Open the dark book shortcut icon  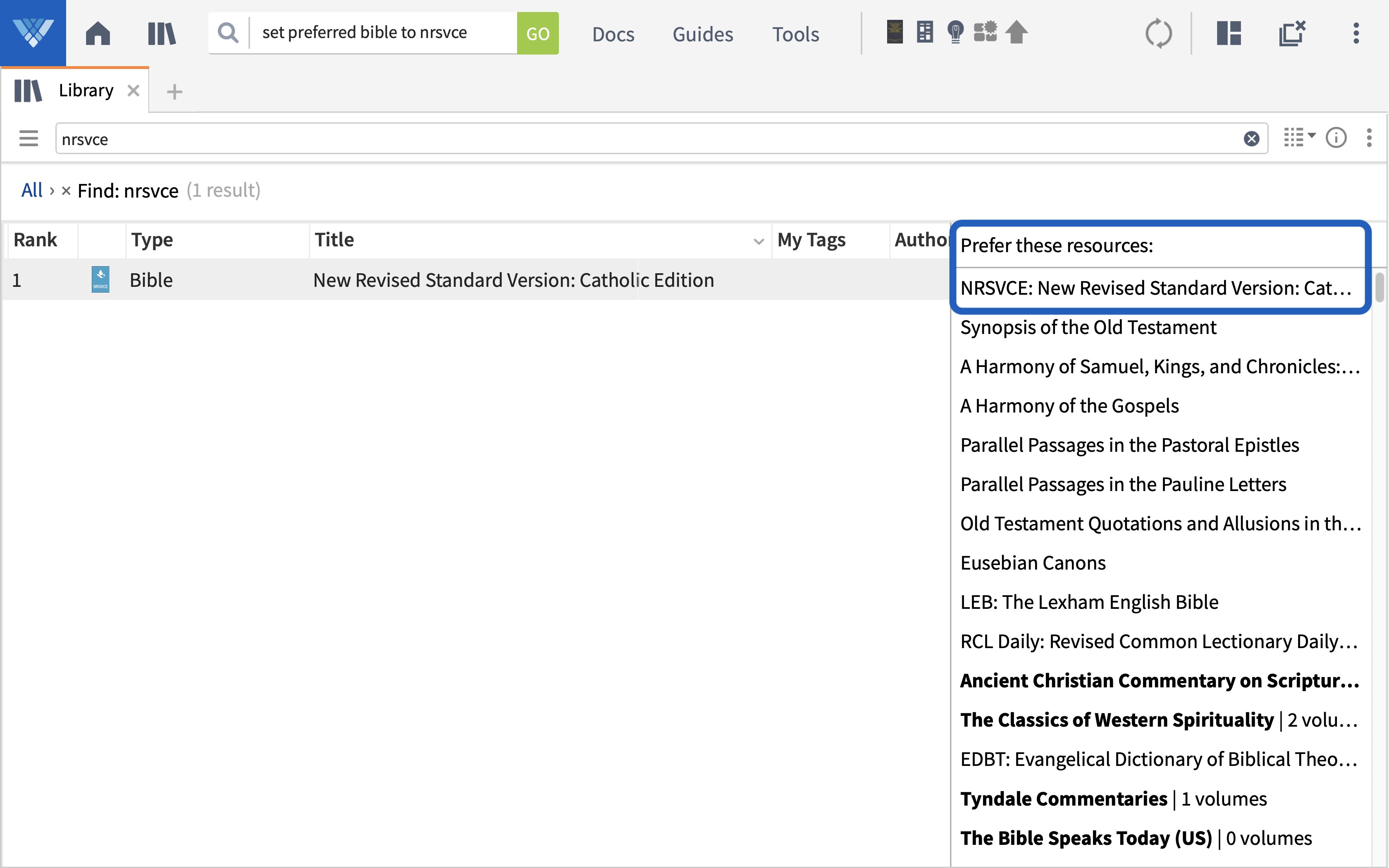point(895,32)
